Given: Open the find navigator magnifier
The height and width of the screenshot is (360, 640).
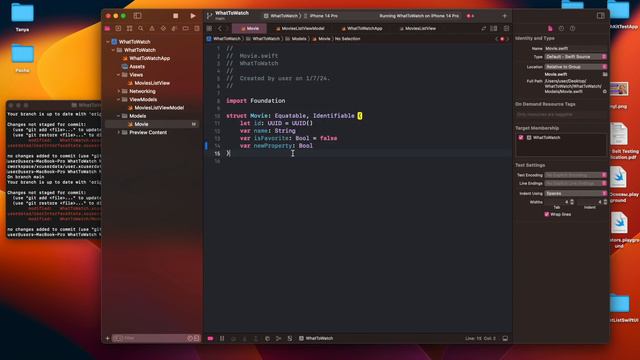Looking at the screenshot, I should tap(140, 29).
